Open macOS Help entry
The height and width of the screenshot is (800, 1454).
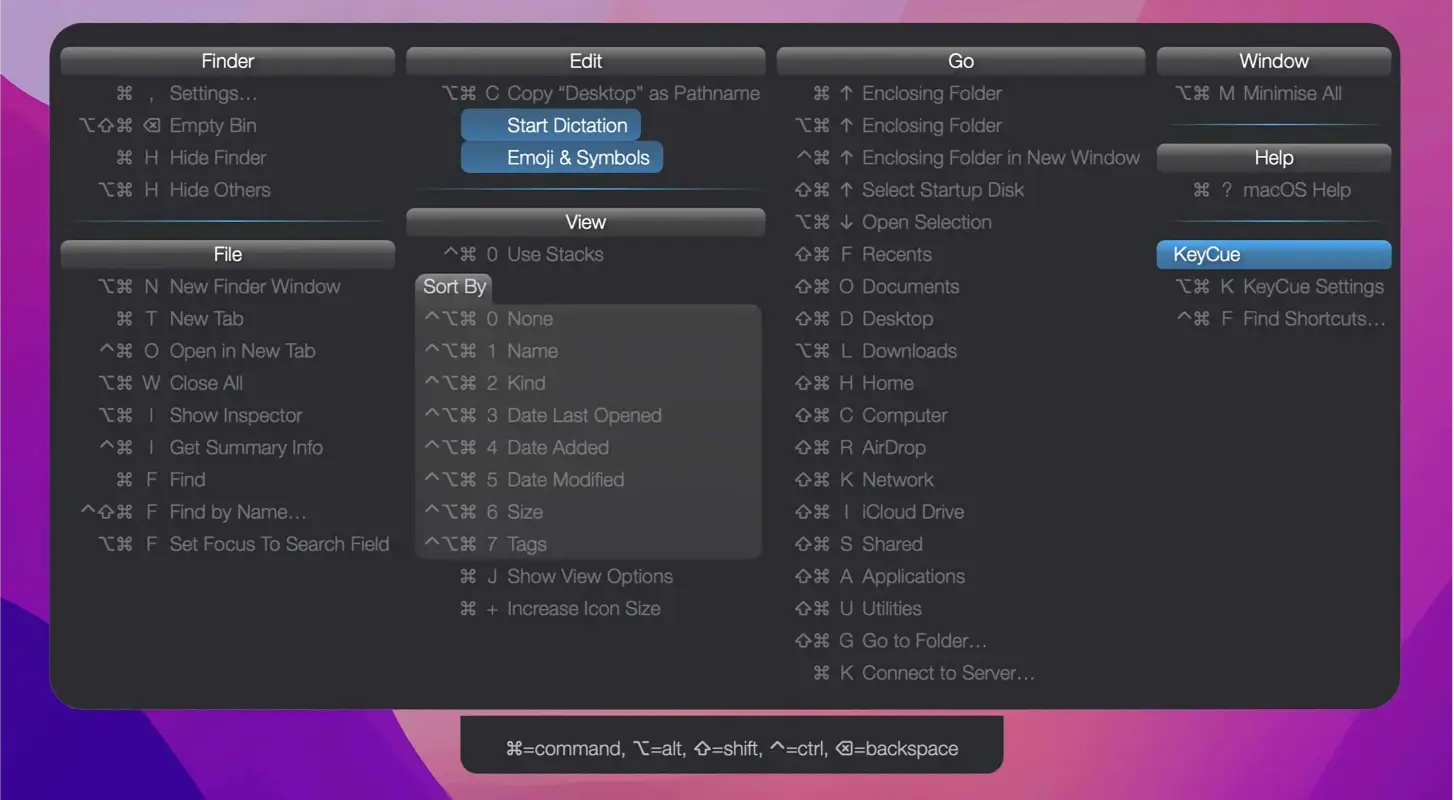pos(1296,190)
